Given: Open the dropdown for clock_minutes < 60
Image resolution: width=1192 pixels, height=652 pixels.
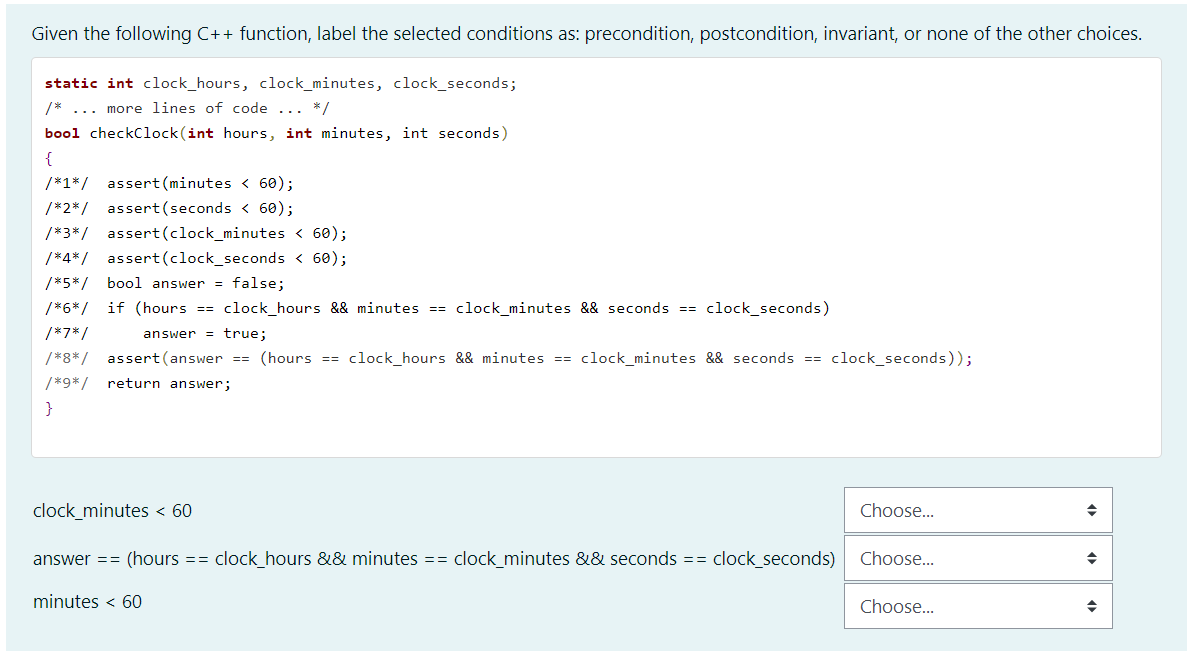Looking at the screenshot, I should tap(977, 510).
